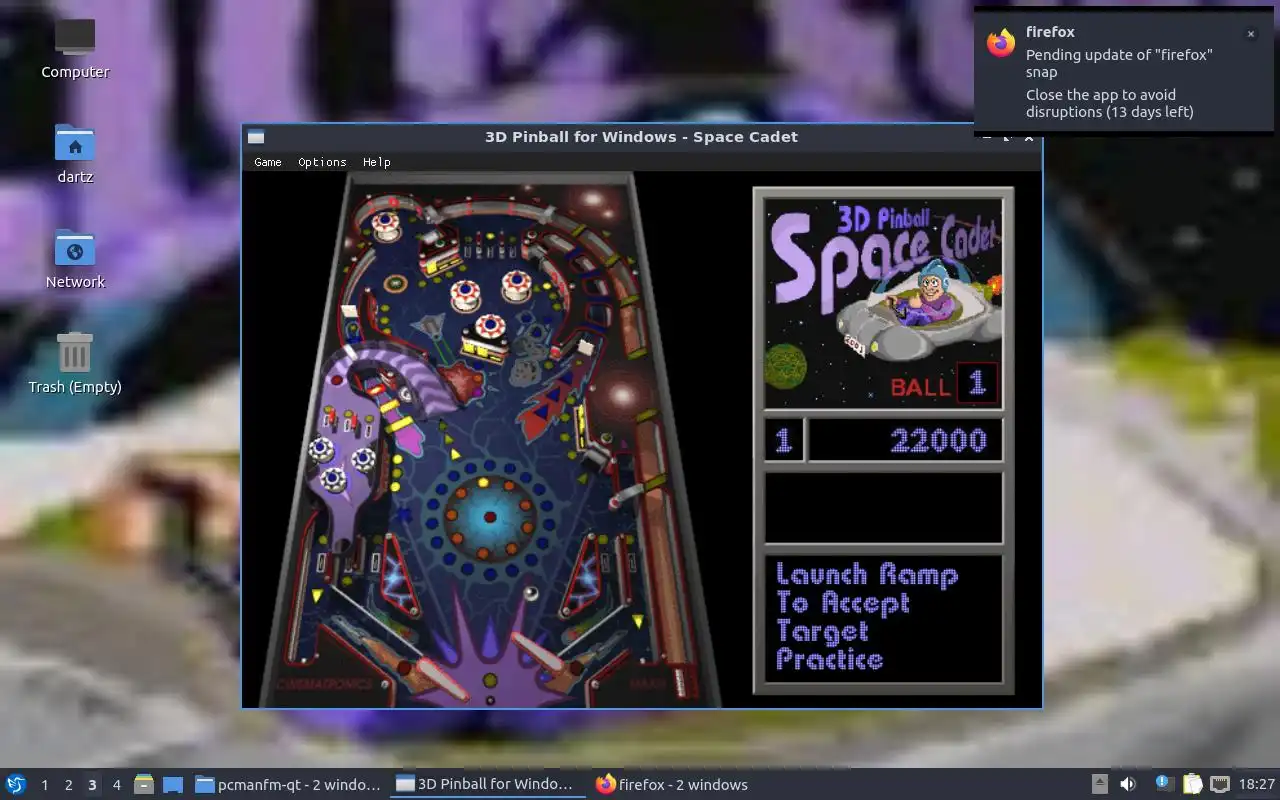Click the BALL 1 indicator
The image size is (1280, 800).
943,384
